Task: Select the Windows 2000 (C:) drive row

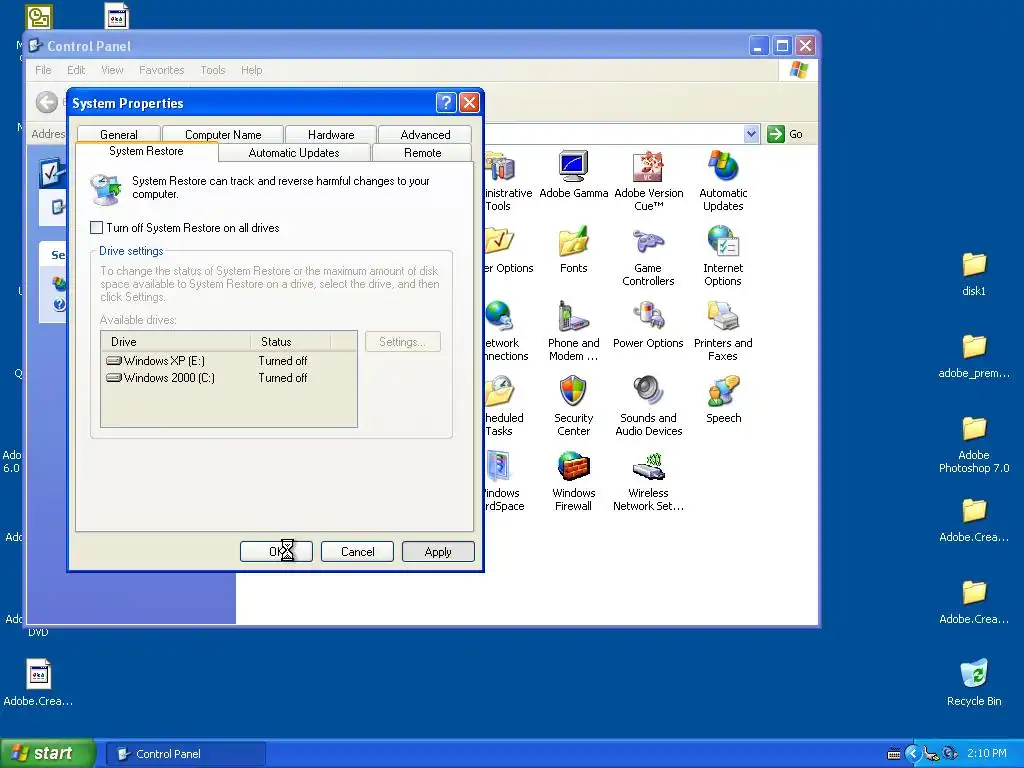Action: click(228, 377)
